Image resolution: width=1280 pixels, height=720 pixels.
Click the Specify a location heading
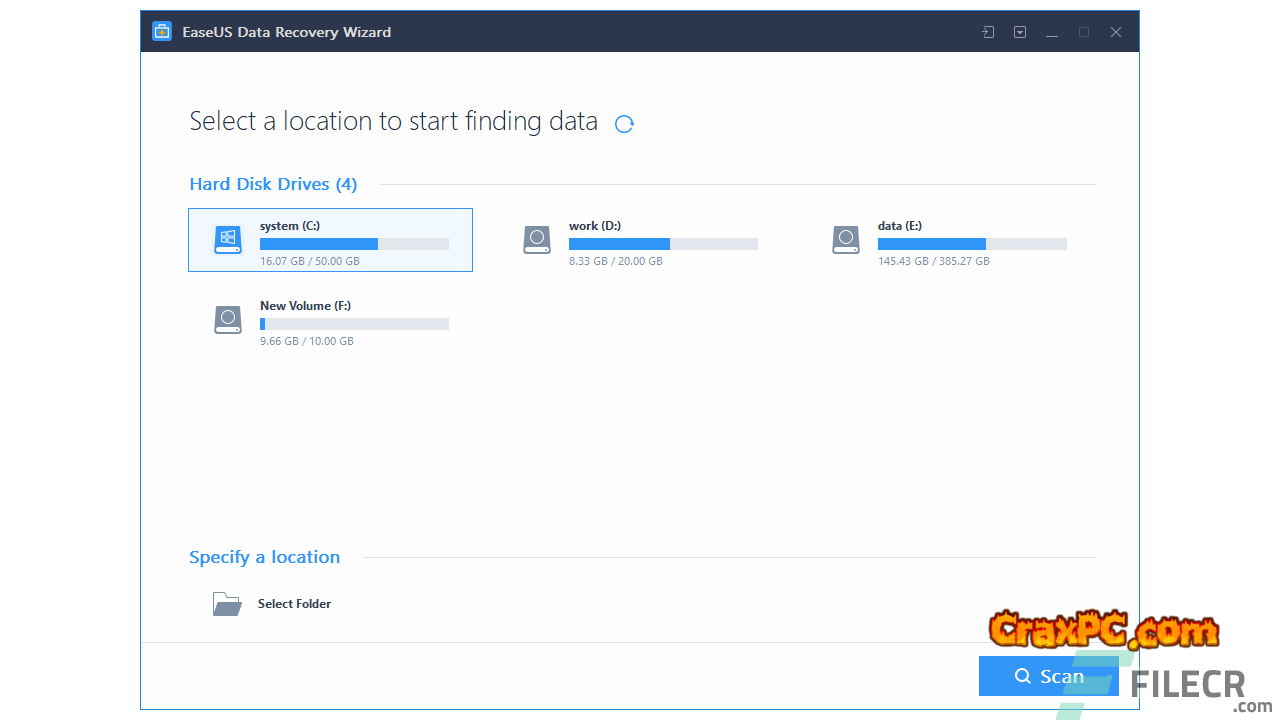(x=264, y=557)
